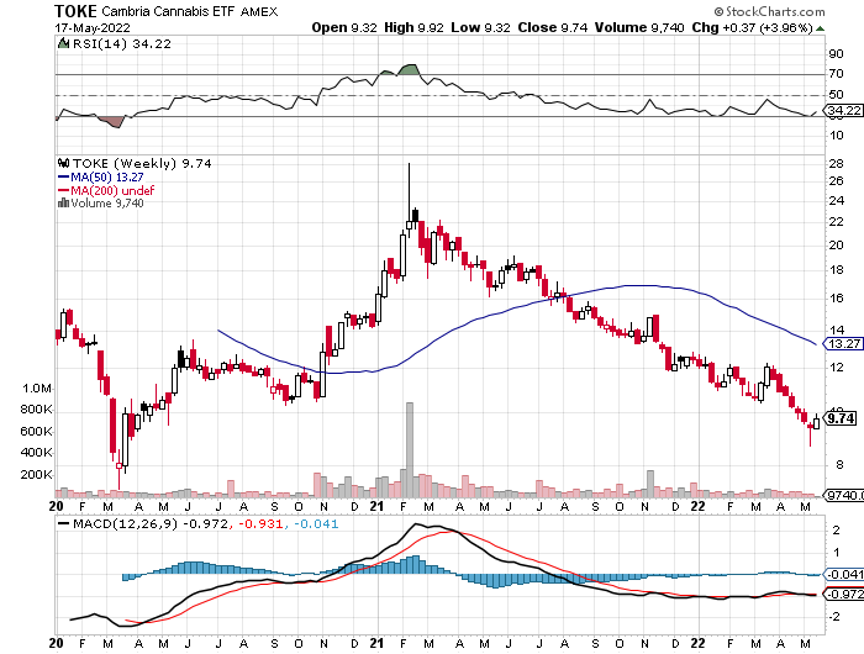Click the -0.041 histogram value tag
Image resolution: width=864 pixels, height=654 pixels.
(x=839, y=574)
